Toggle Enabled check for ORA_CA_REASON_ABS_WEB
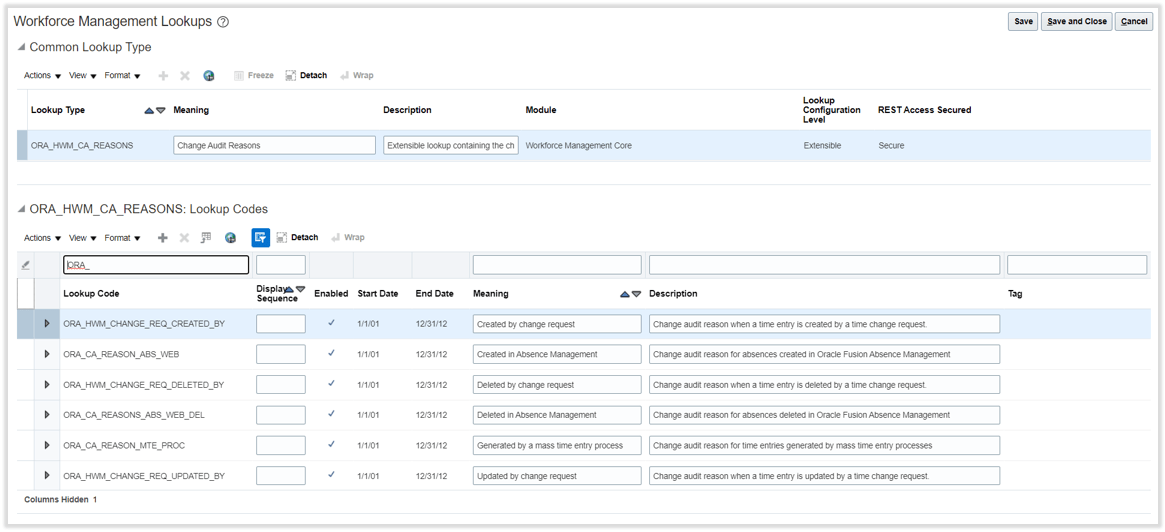 click(331, 354)
